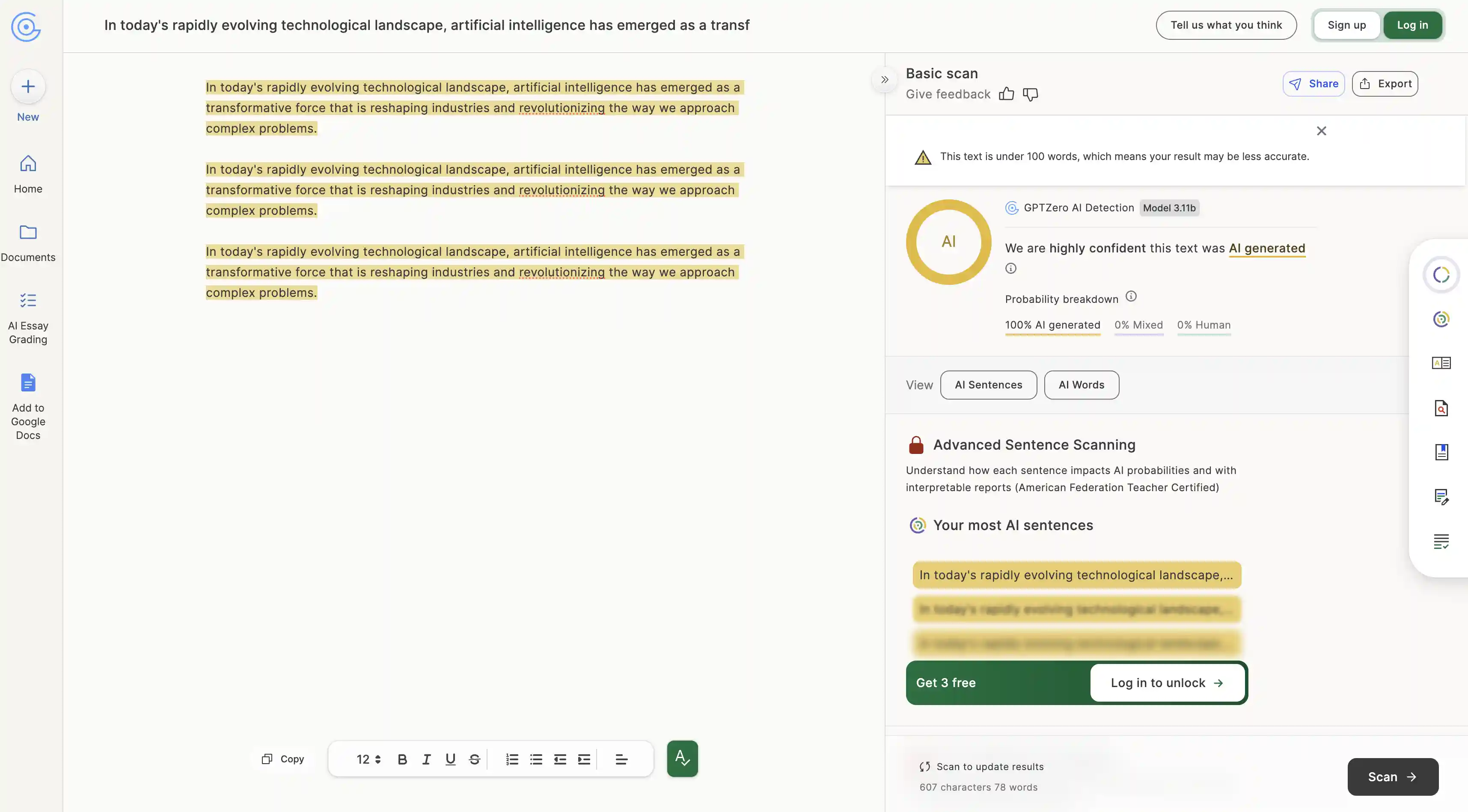Create a New document with plus icon

coord(28,86)
